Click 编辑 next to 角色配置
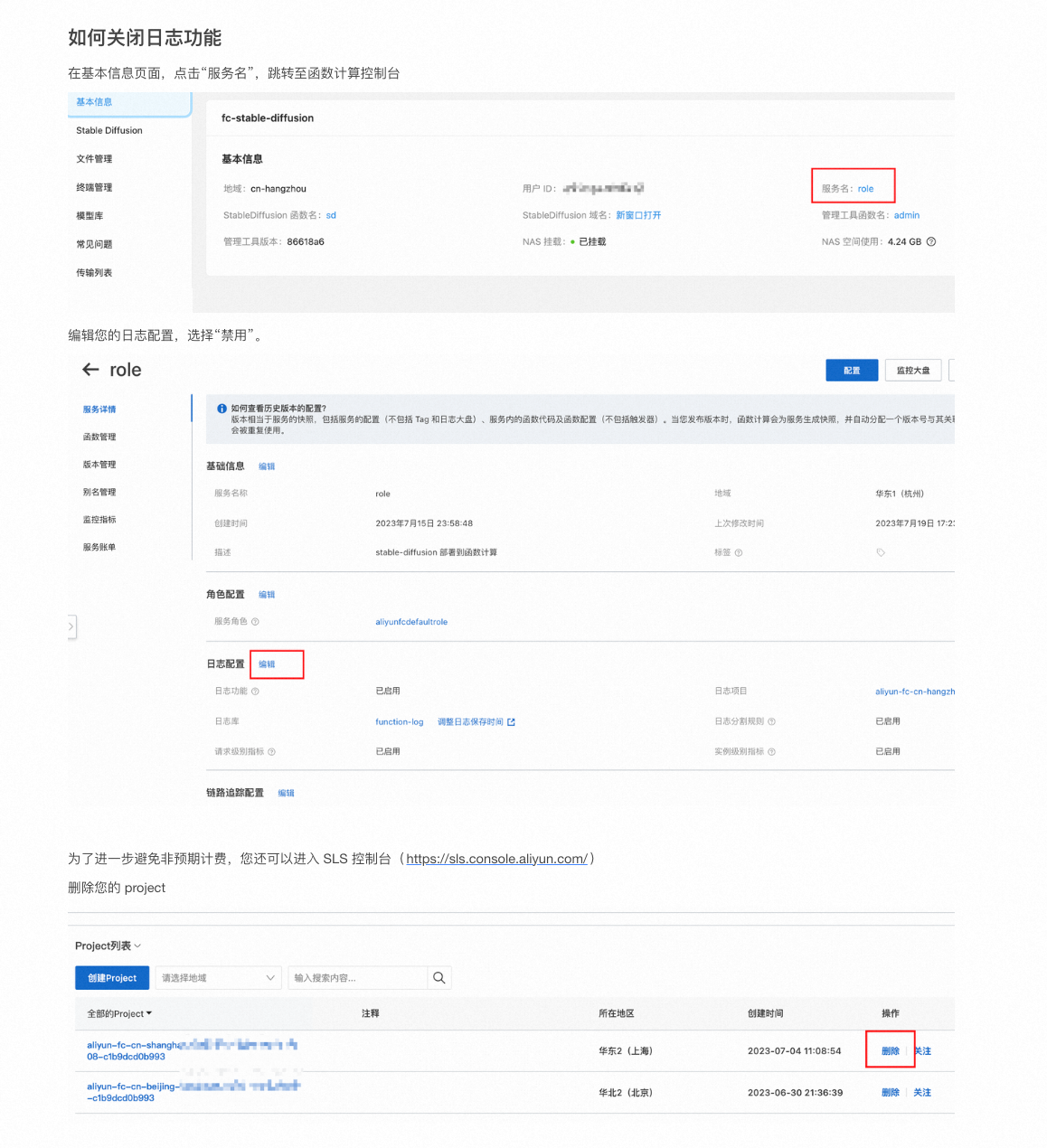Image resolution: width=1047 pixels, height=1148 pixels. [267, 595]
